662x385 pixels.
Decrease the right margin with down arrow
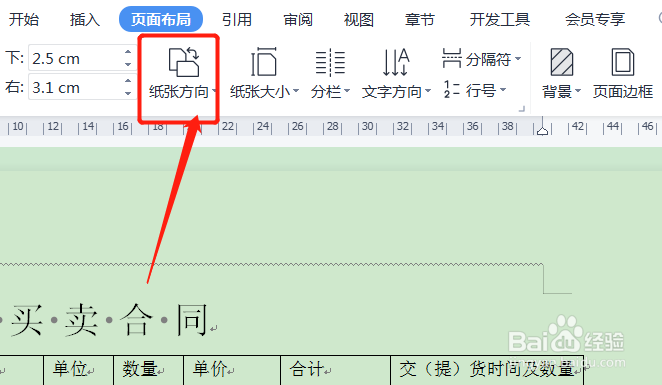pos(128,93)
